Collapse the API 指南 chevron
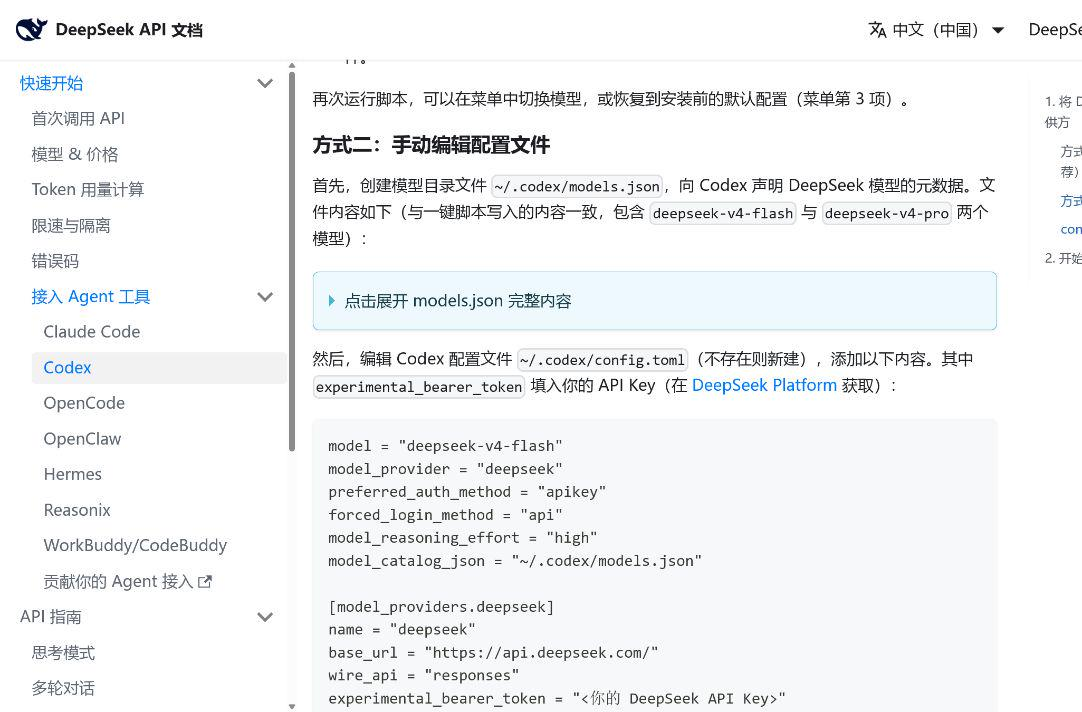This screenshot has width=1082, height=712. tap(265, 617)
